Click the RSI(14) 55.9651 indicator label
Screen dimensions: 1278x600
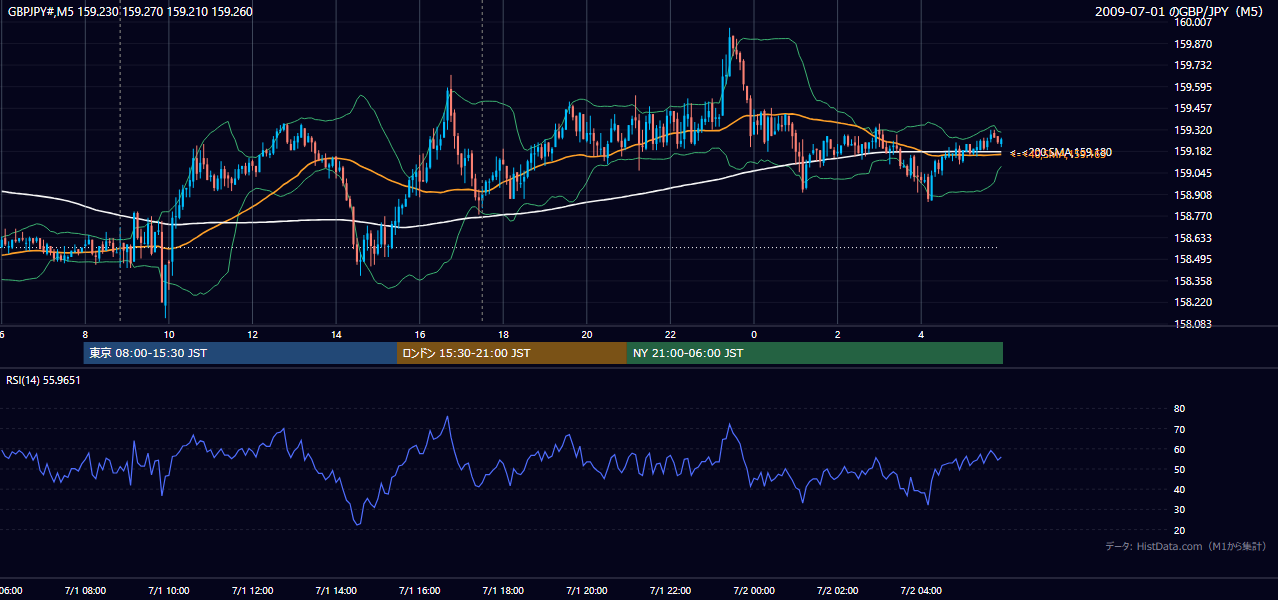(x=44, y=380)
